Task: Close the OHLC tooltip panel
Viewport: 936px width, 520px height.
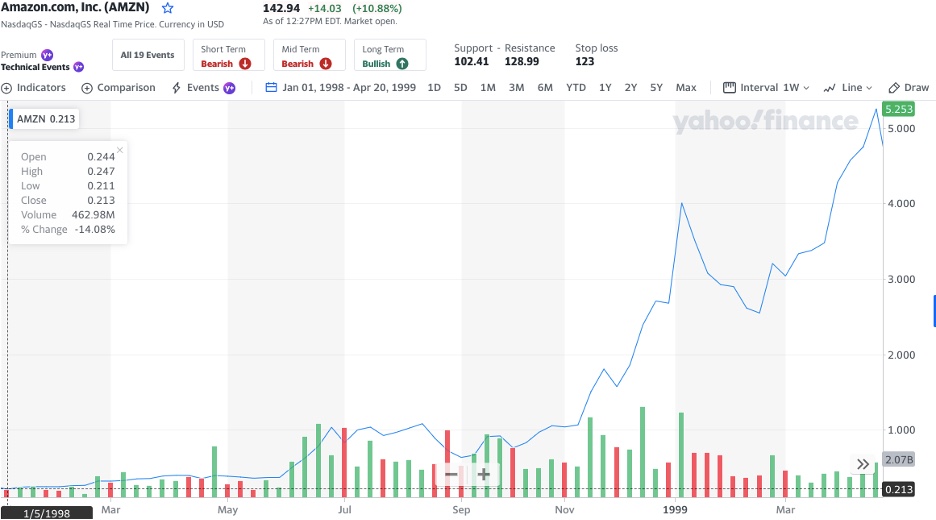Action: (x=120, y=150)
